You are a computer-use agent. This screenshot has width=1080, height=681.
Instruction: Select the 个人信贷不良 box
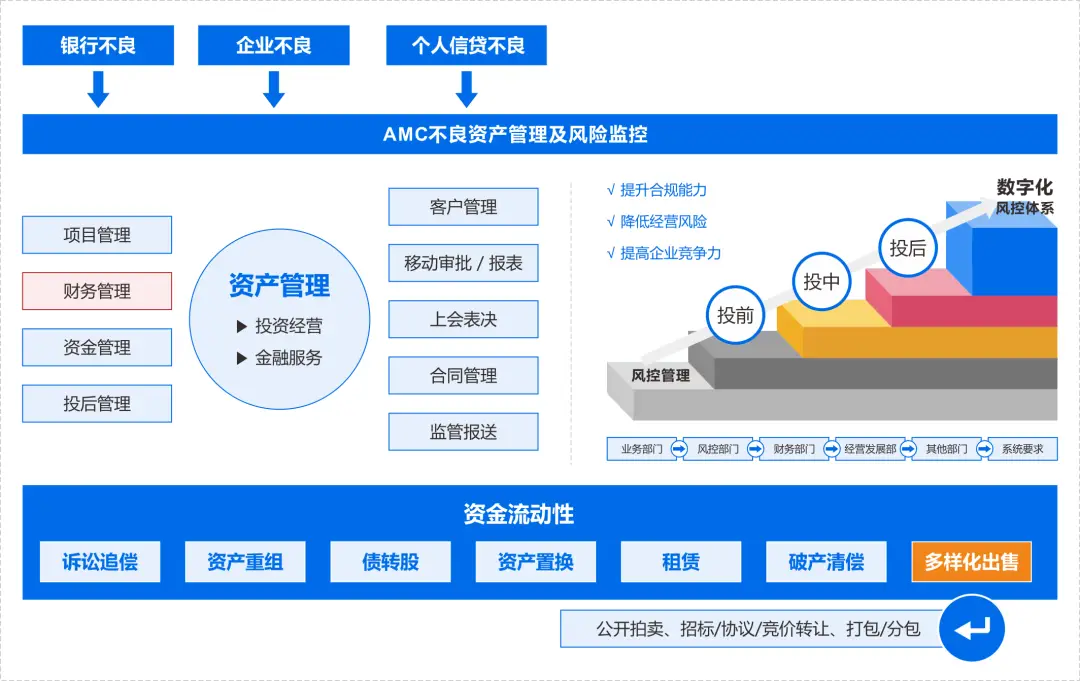[466, 45]
